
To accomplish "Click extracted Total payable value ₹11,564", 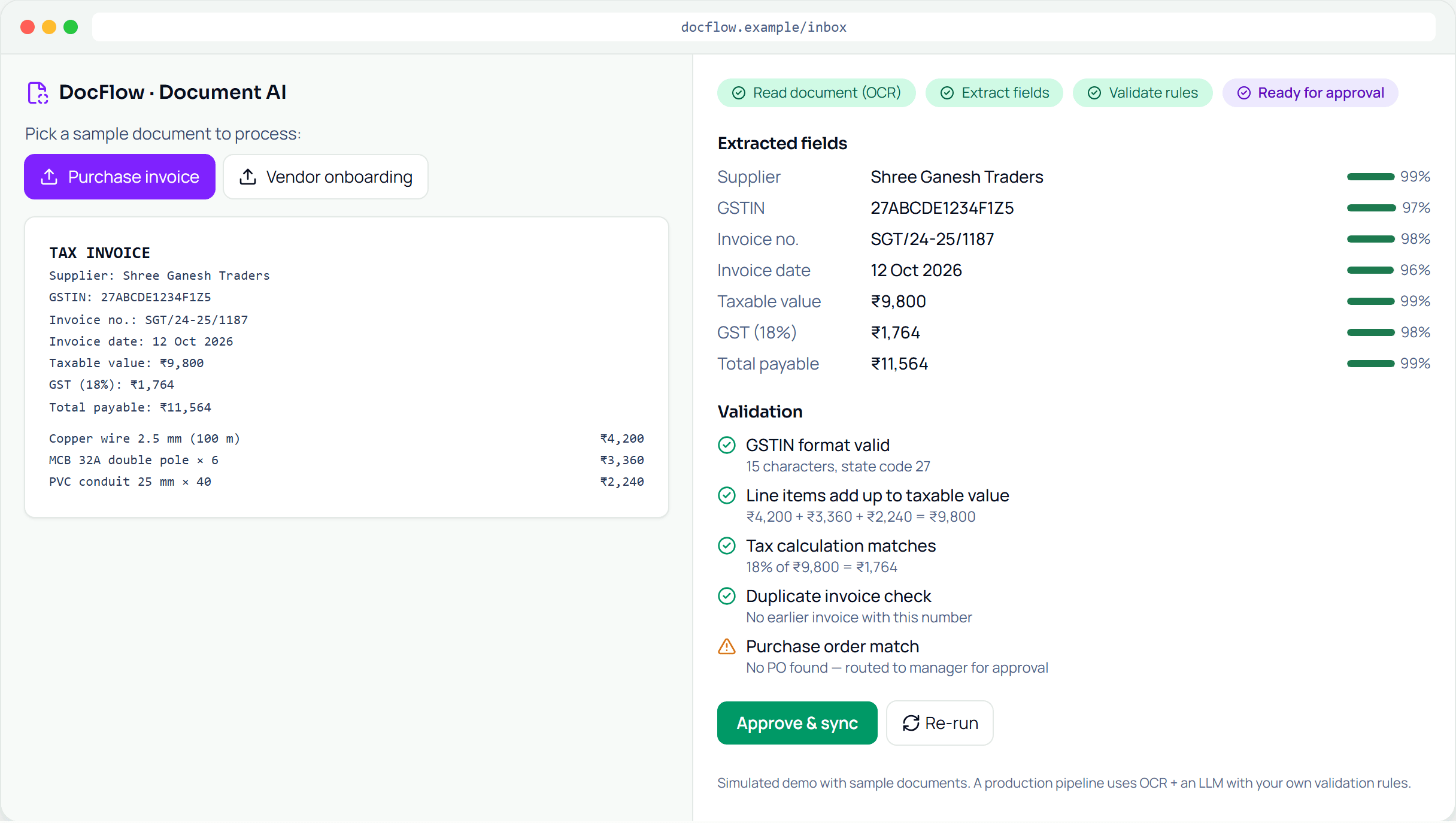I will [x=899, y=364].
